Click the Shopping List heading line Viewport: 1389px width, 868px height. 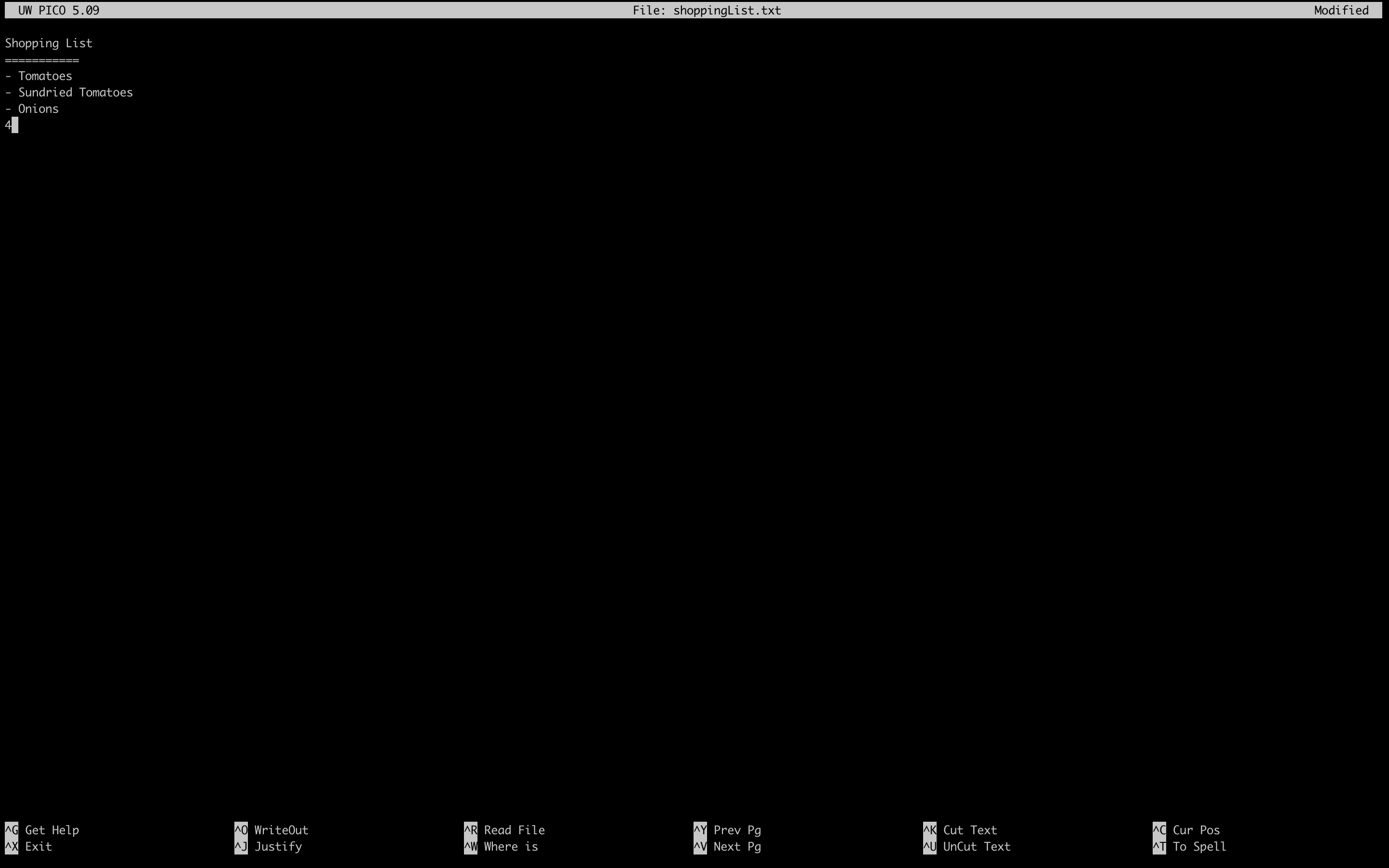[x=49, y=43]
